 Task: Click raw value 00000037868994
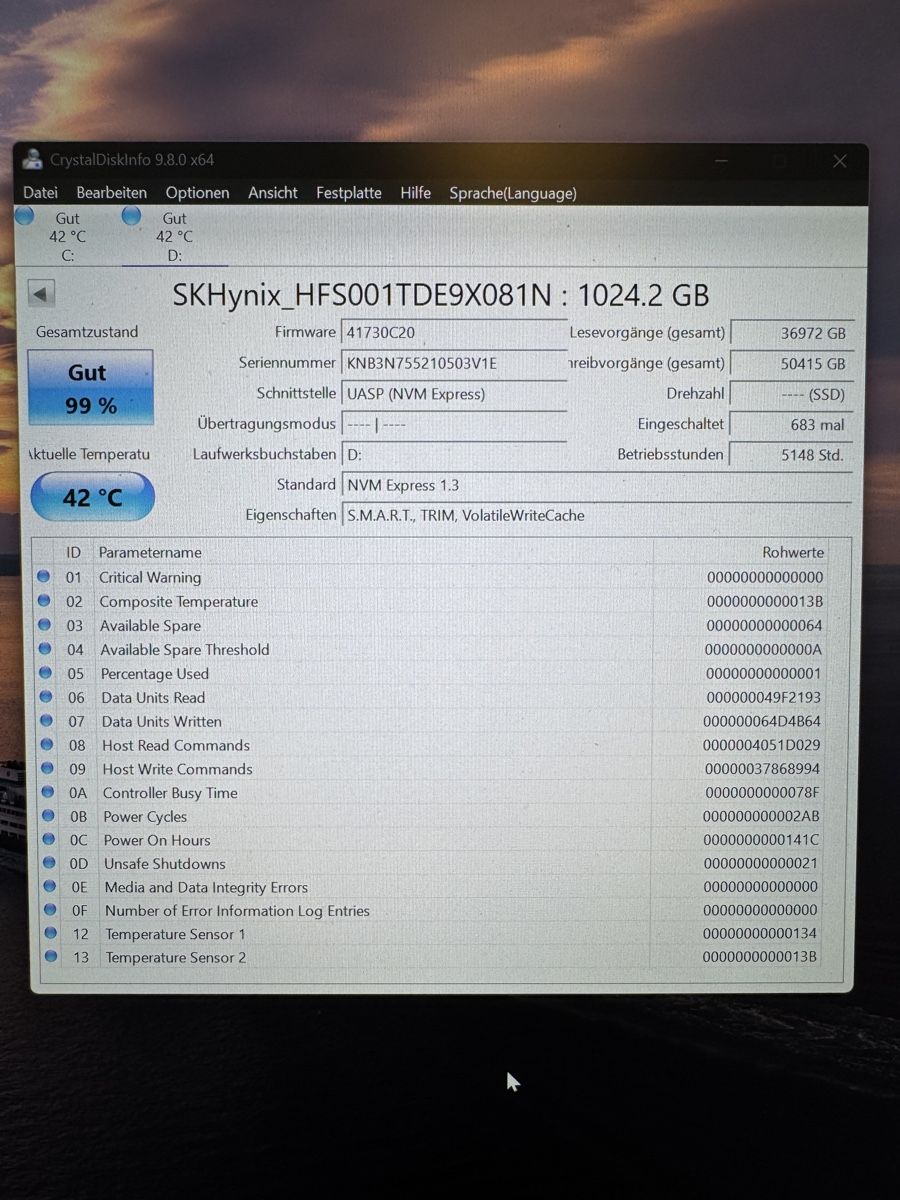pos(762,769)
